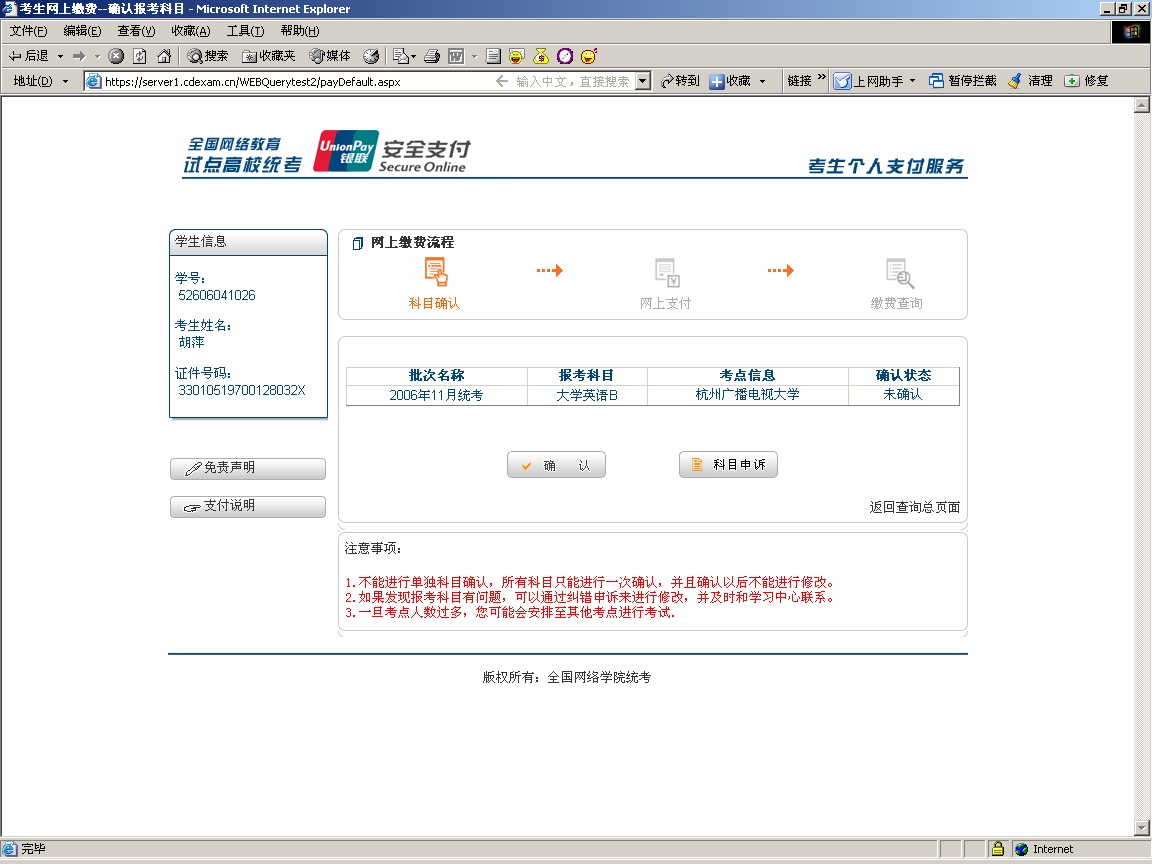Click the History icon in toolbar

371,56
